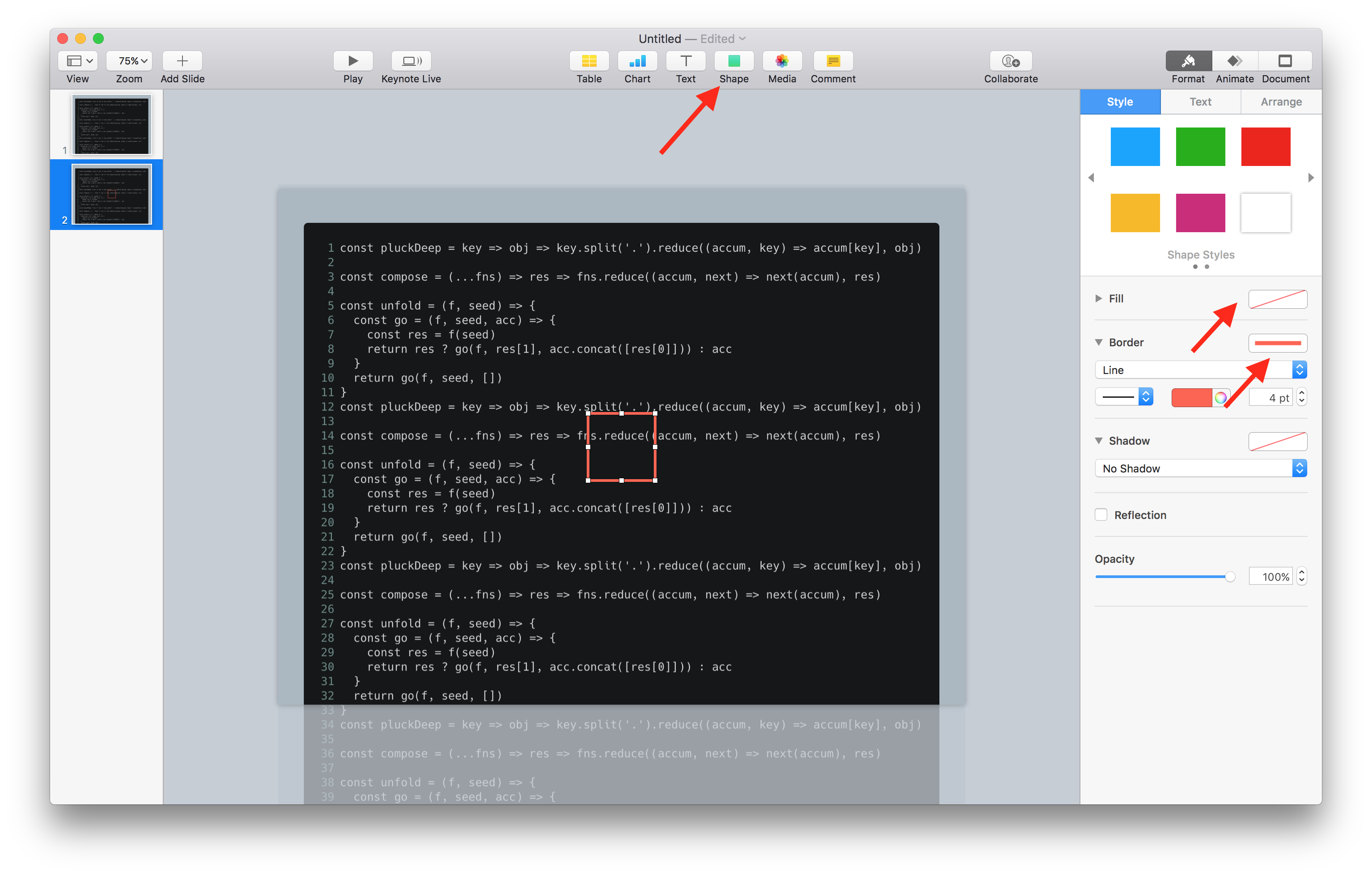
Task: Open the Animate inspector
Action: click(1234, 61)
